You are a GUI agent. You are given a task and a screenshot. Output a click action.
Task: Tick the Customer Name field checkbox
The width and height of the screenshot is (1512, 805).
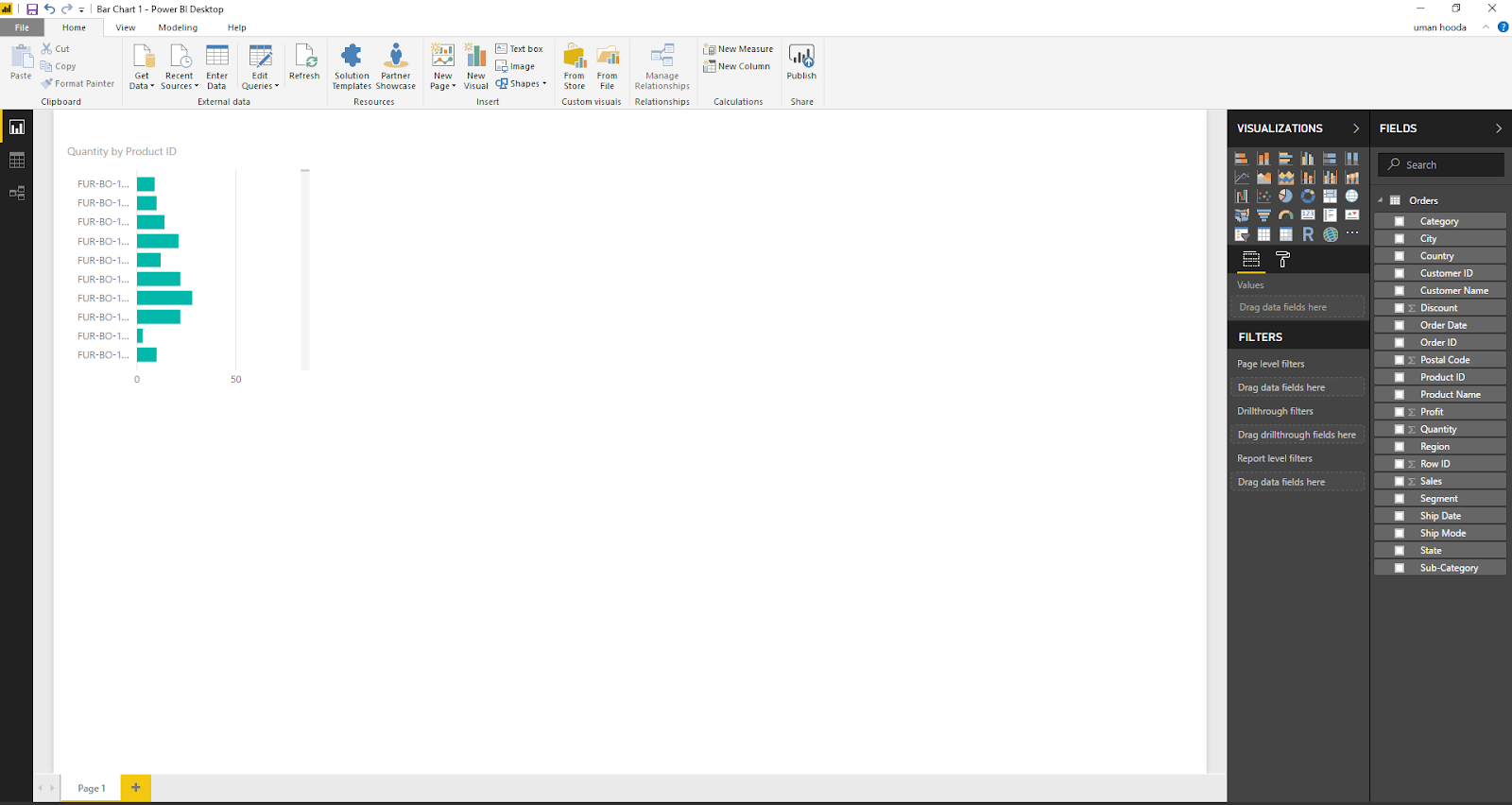[x=1400, y=290]
